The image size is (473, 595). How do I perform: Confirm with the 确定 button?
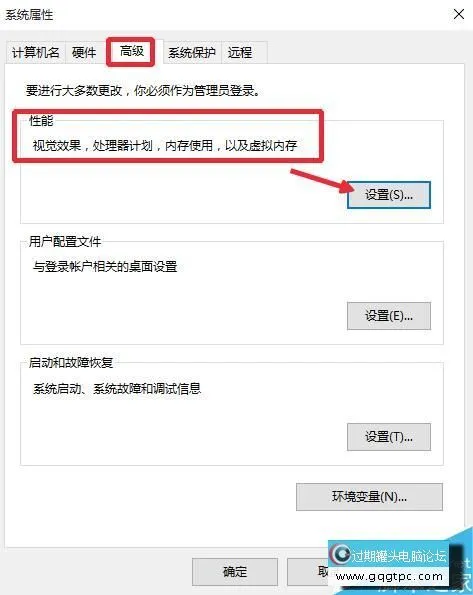pos(235,571)
